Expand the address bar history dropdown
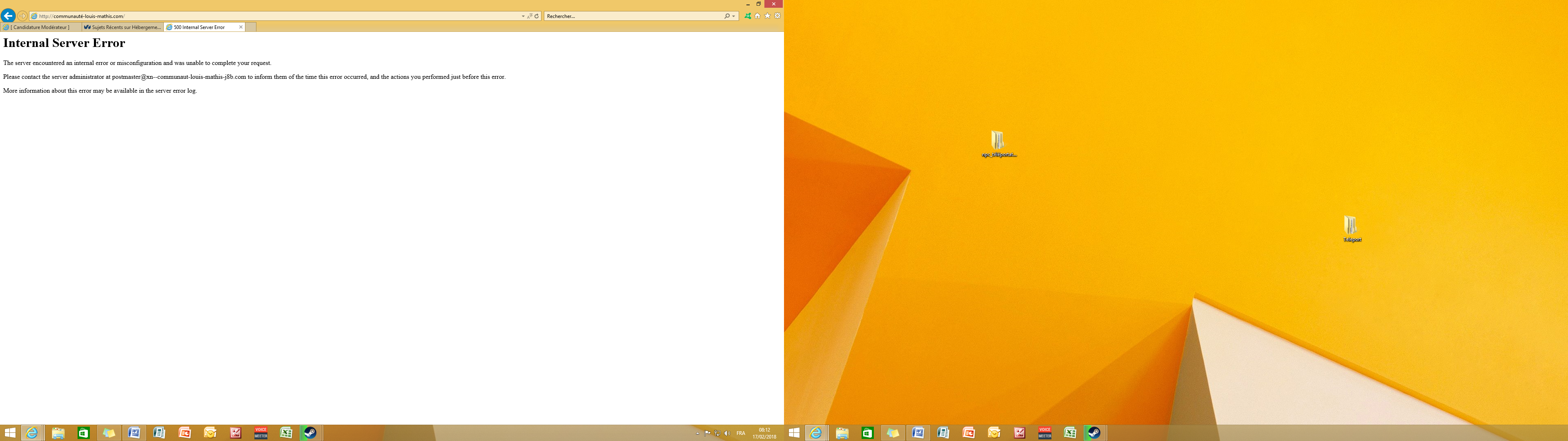Viewport: 1568px width, 441px height. [523, 16]
